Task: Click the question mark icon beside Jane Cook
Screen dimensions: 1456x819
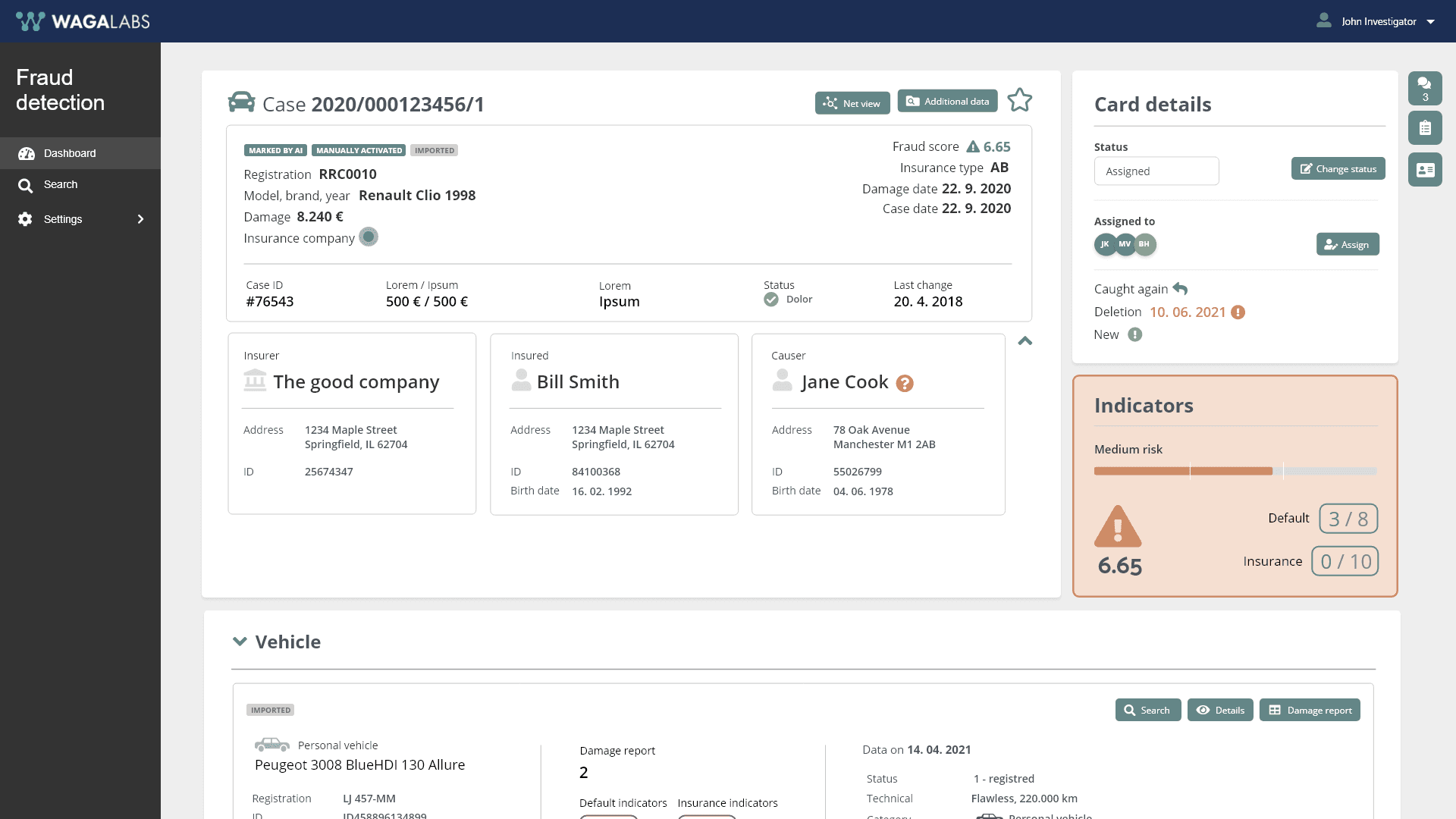Action: pos(905,384)
